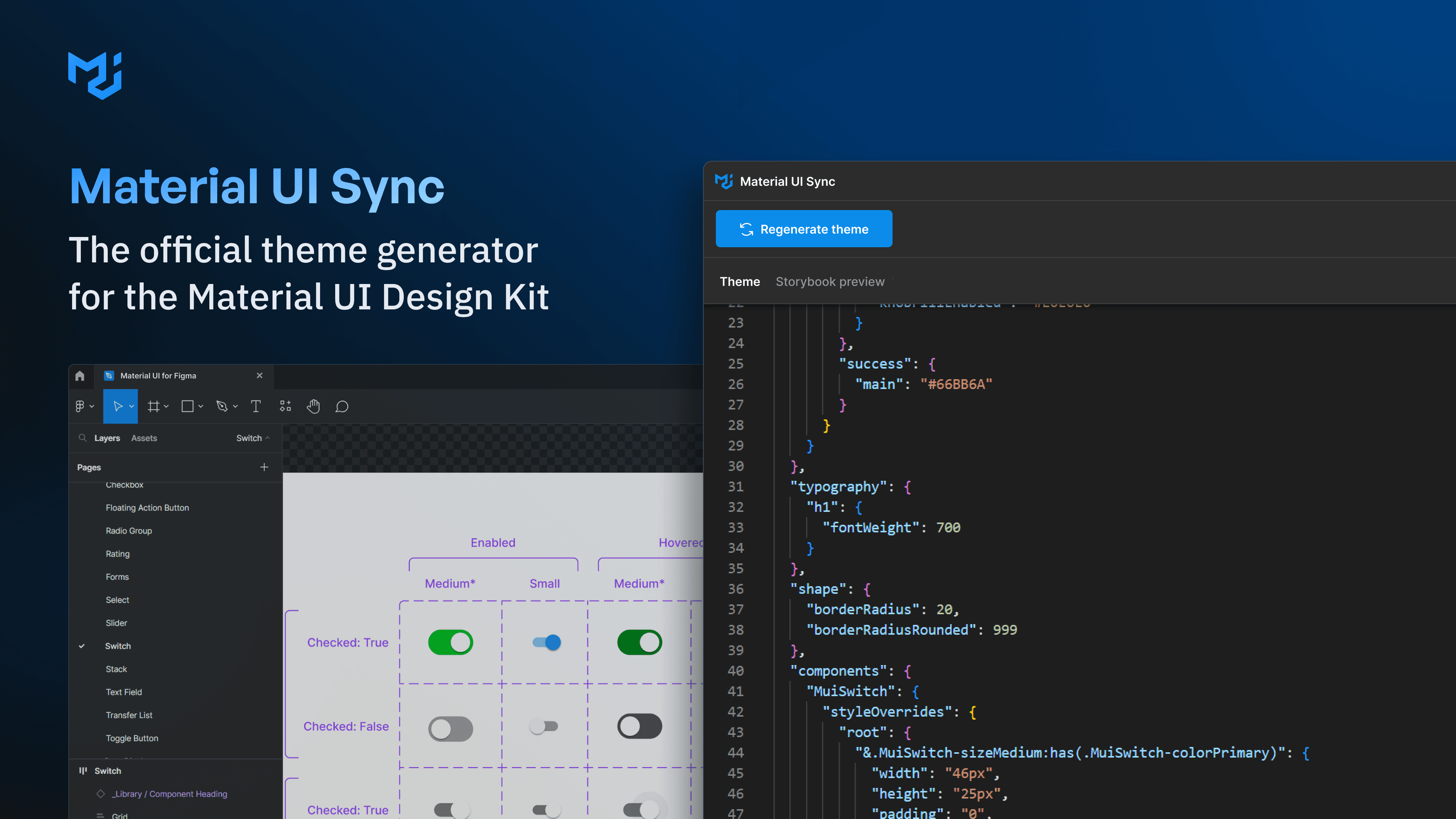This screenshot has width=1456, height=819.
Task: Click line number 36 in code gutter
Action: (x=735, y=589)
